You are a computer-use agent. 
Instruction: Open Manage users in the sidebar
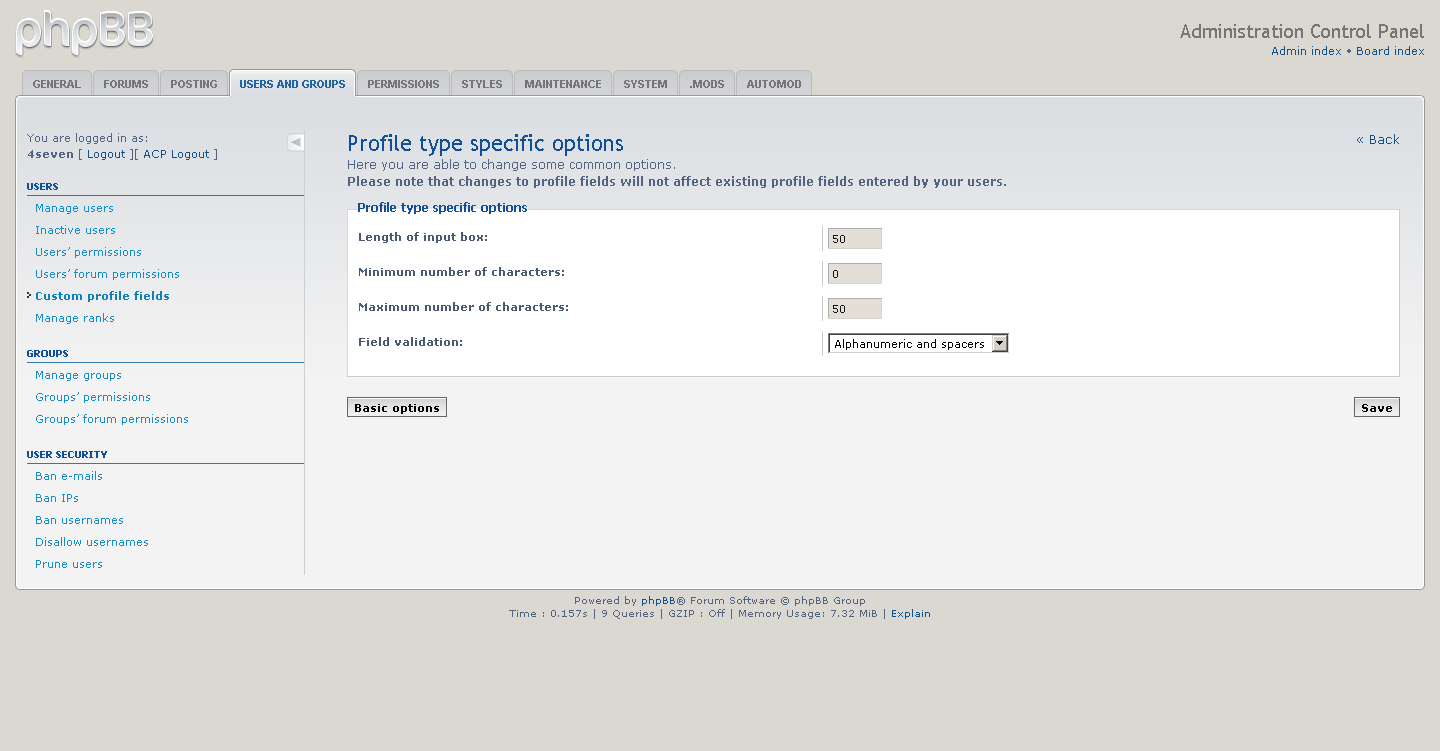74,208
